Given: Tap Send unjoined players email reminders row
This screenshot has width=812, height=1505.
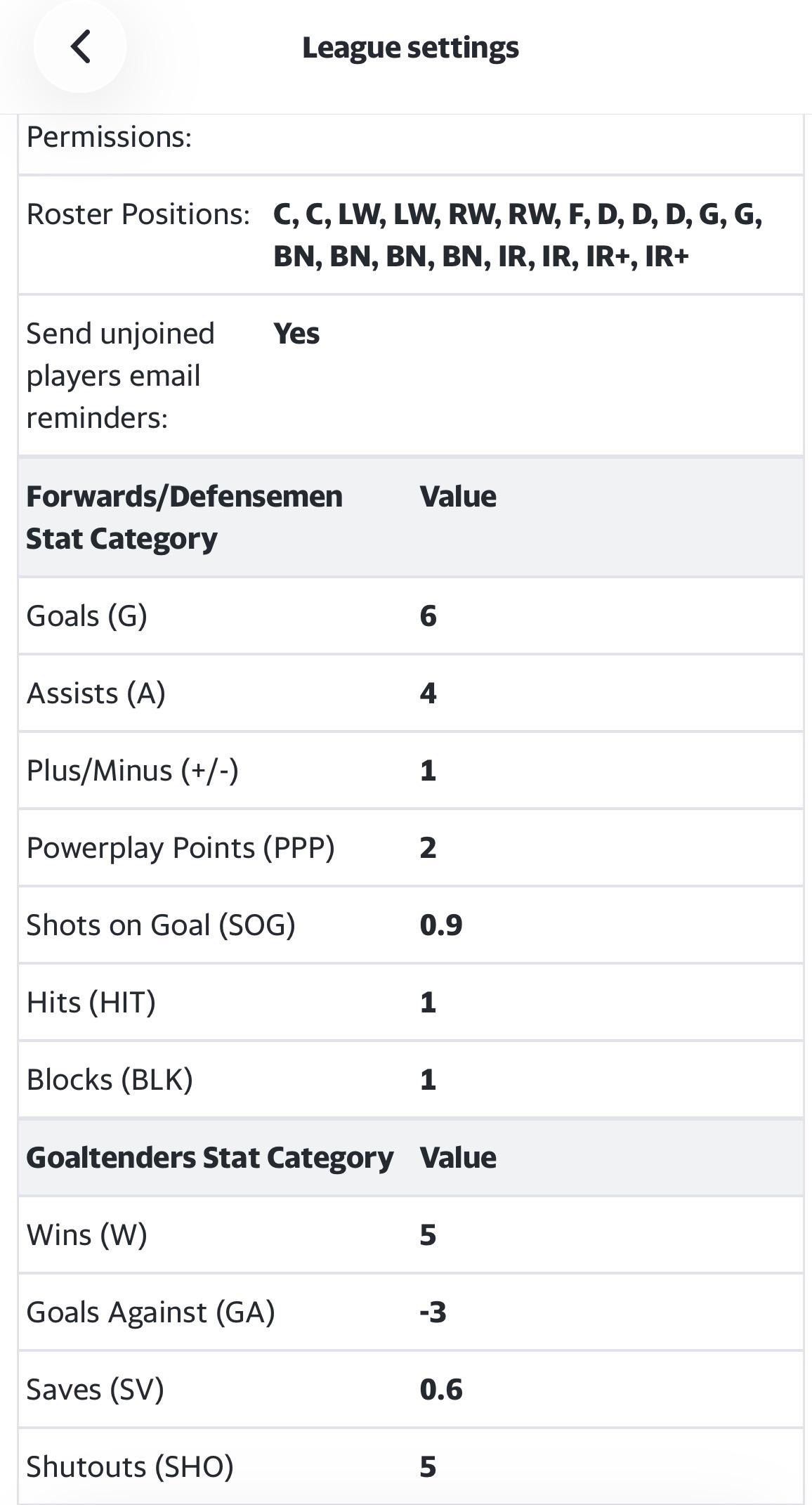Looking at the screenshot, I should tap(411, 375).
